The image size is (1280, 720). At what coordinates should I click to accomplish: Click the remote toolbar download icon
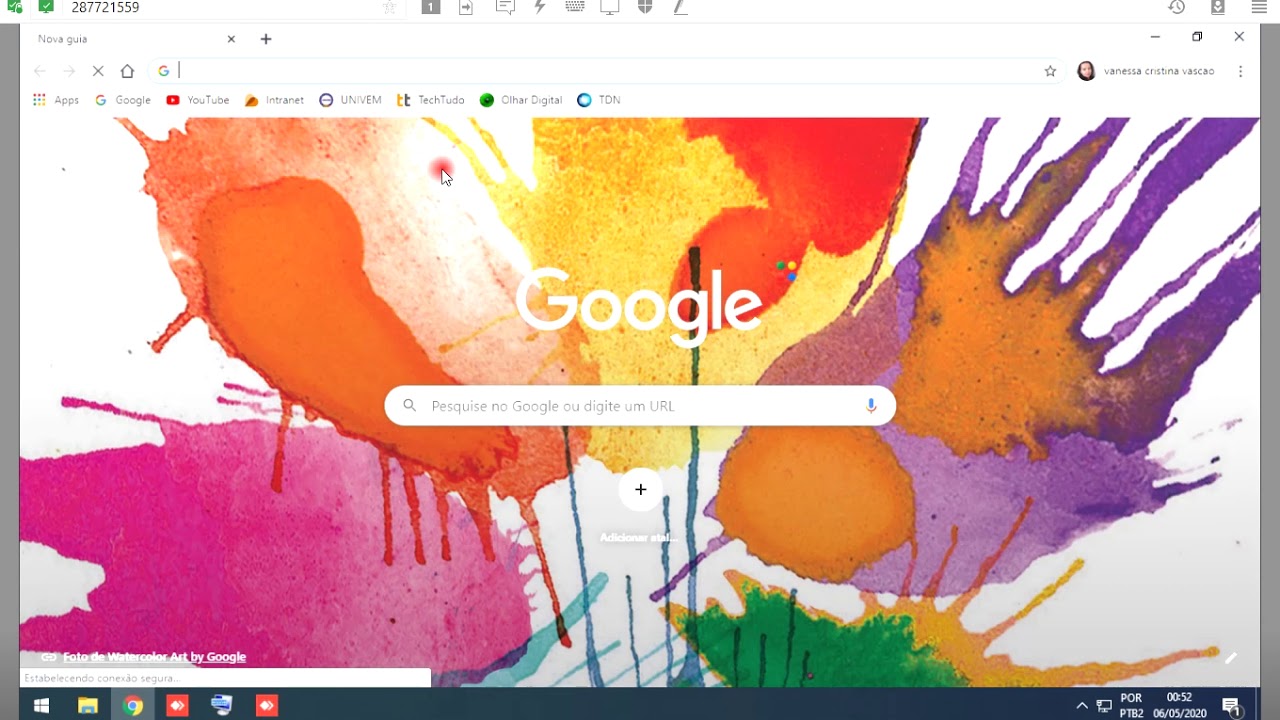point(1218,7)
